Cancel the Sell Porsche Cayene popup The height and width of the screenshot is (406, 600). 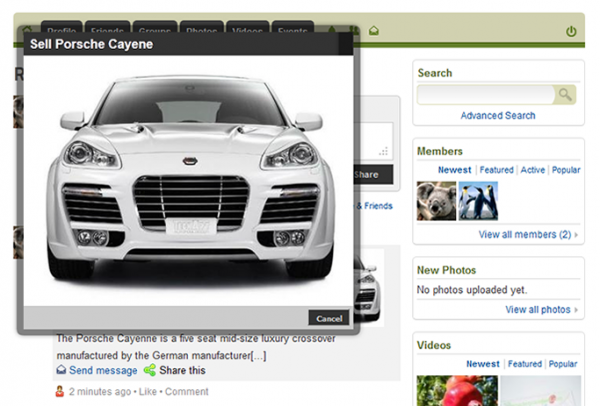pyautogui.click(x=328, y=318)
